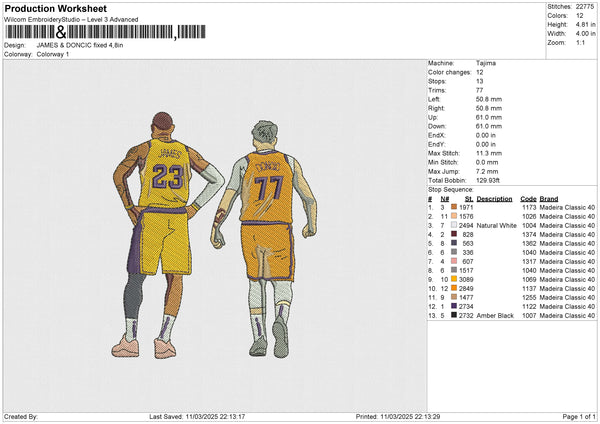The height and width of the screenshot is (424, 600).
Task: Click the Brand column header
Action: (x=549, y=198)
